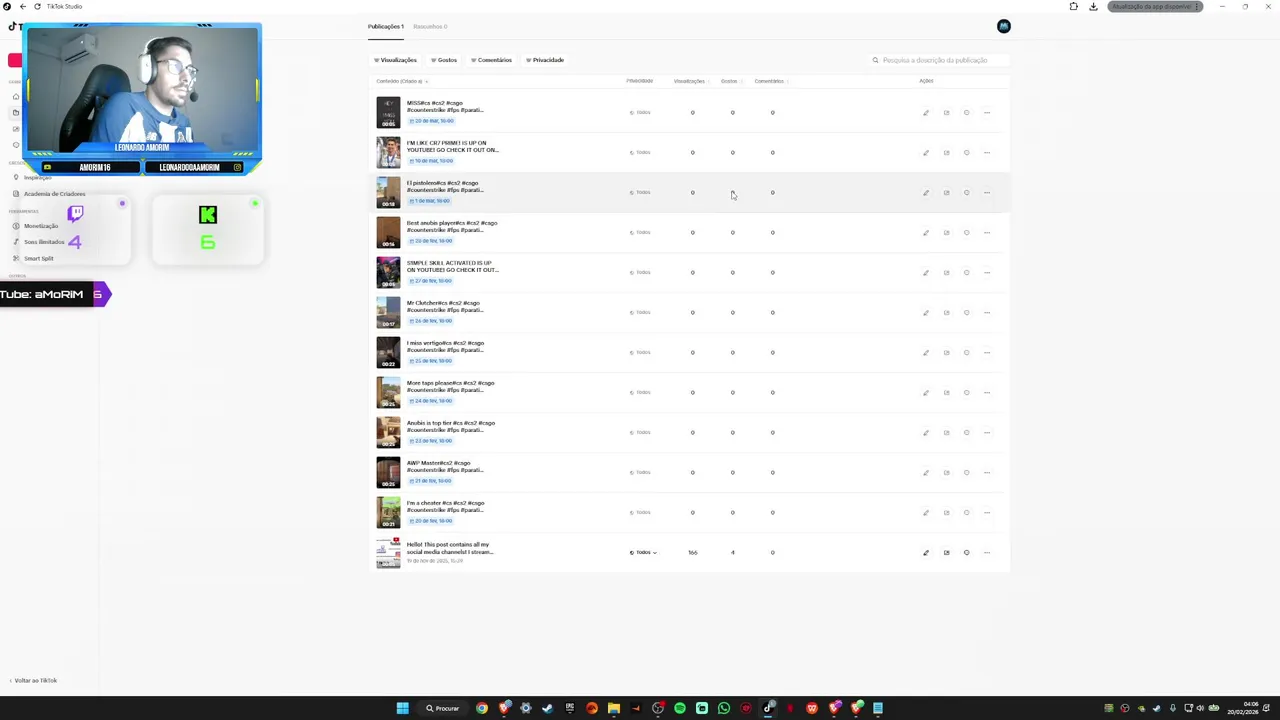Edit the 'SIMPLE SKILL ACTIVATED' post
The image size is (1280, 720).
click(926, 273)
